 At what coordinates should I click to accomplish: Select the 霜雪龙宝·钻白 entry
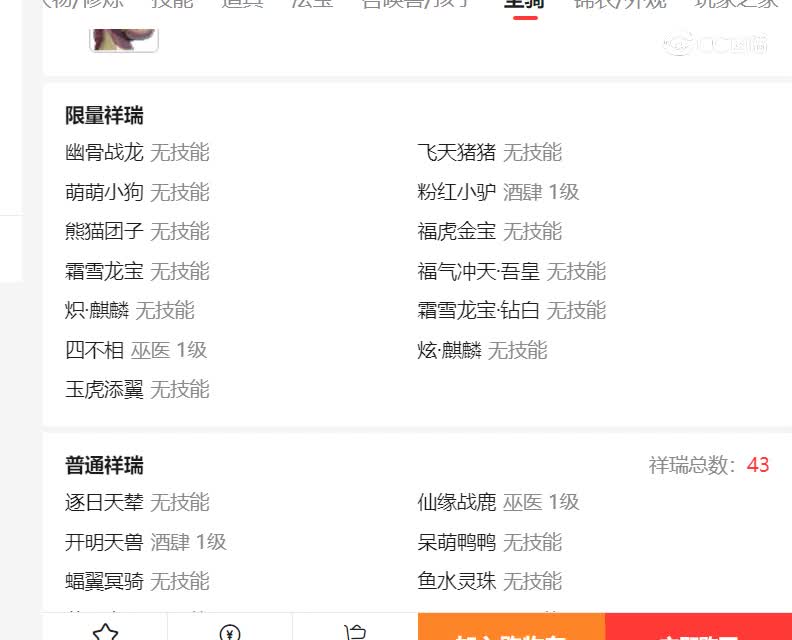(x=478, y=310)
